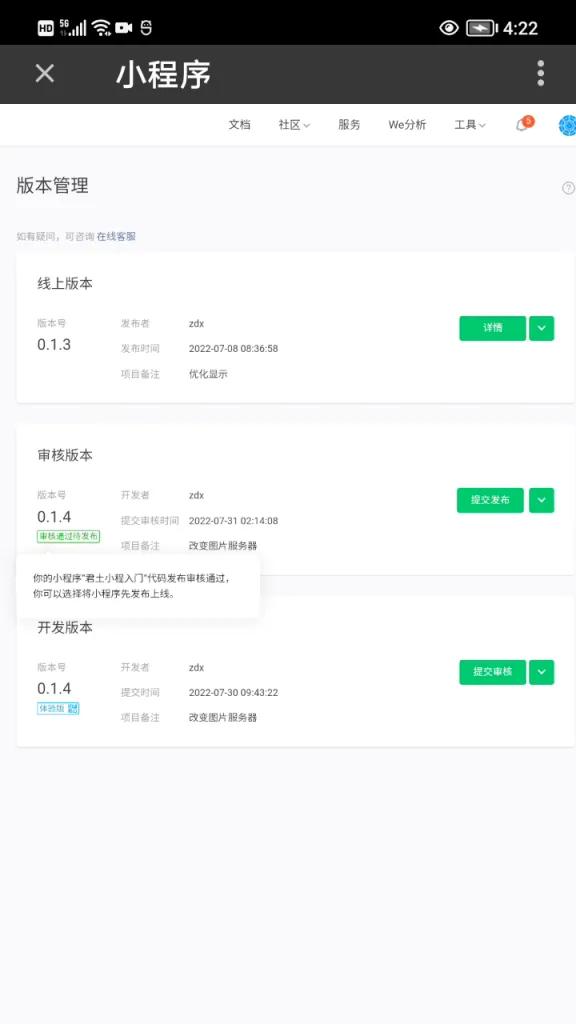The height and width of the screenshot is (1024, 576).
Task: Click the profile avatar icon
Action: tap(565, 126)
